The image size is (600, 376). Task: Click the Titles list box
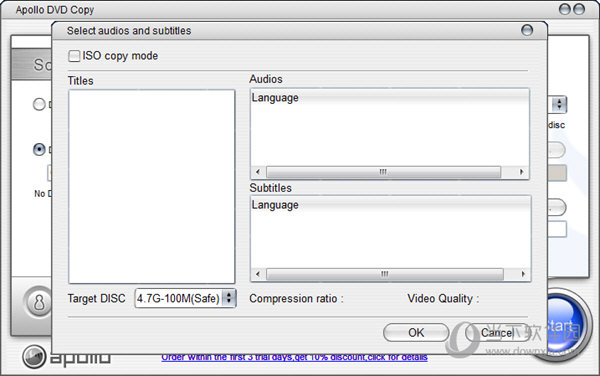(x=152, y=186)
